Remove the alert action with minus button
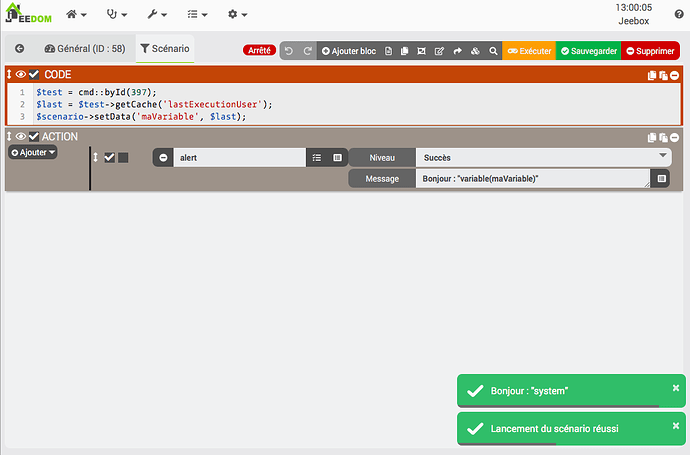The width and height of the screenshot is (690, 455). pyautogui.click(x=163, y=158)
